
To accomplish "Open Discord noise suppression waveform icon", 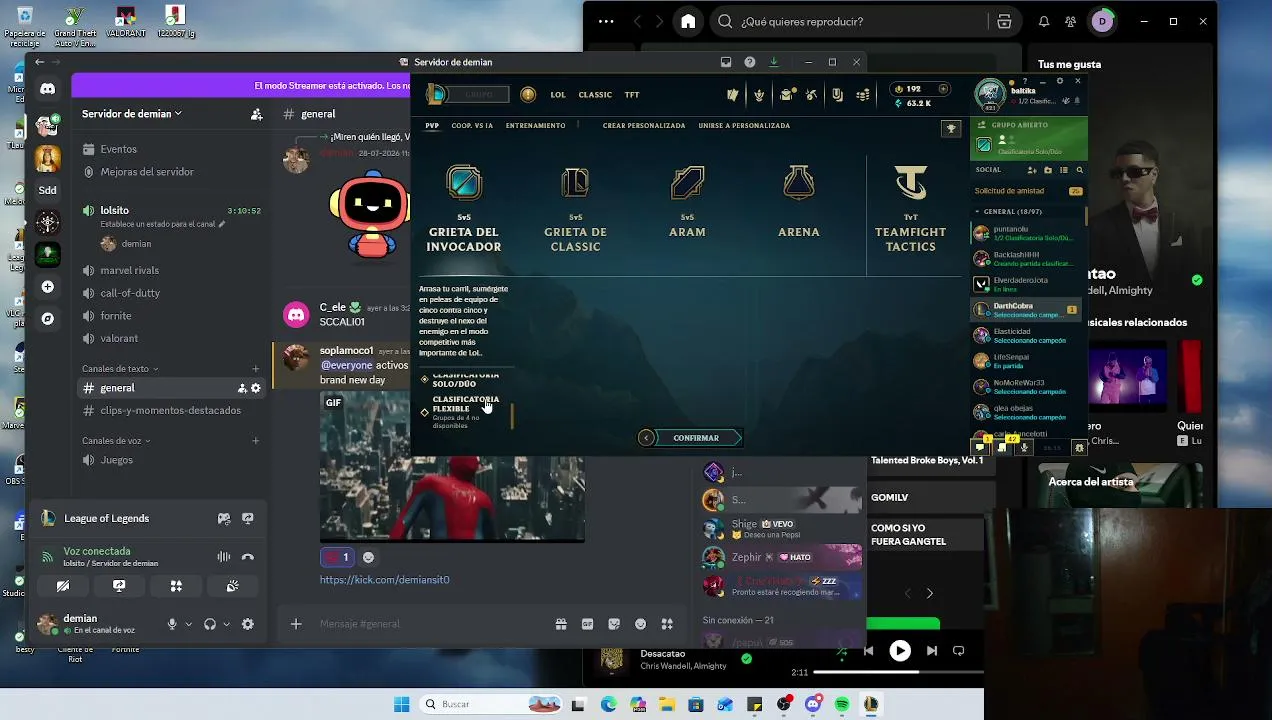I will pos(224,557).
